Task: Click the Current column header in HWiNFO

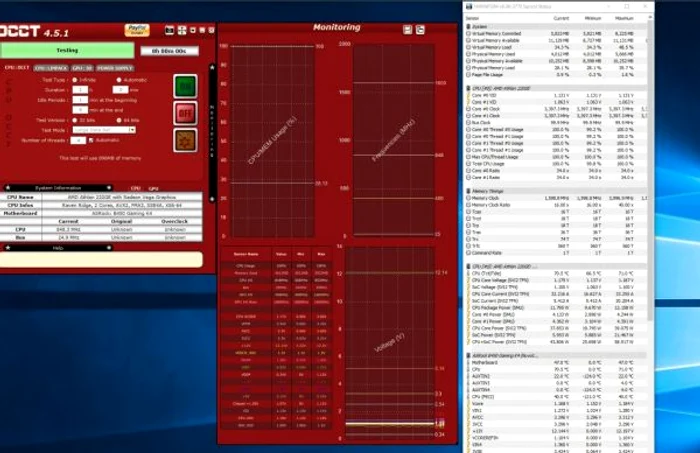Action: click(x=561, y=18)
